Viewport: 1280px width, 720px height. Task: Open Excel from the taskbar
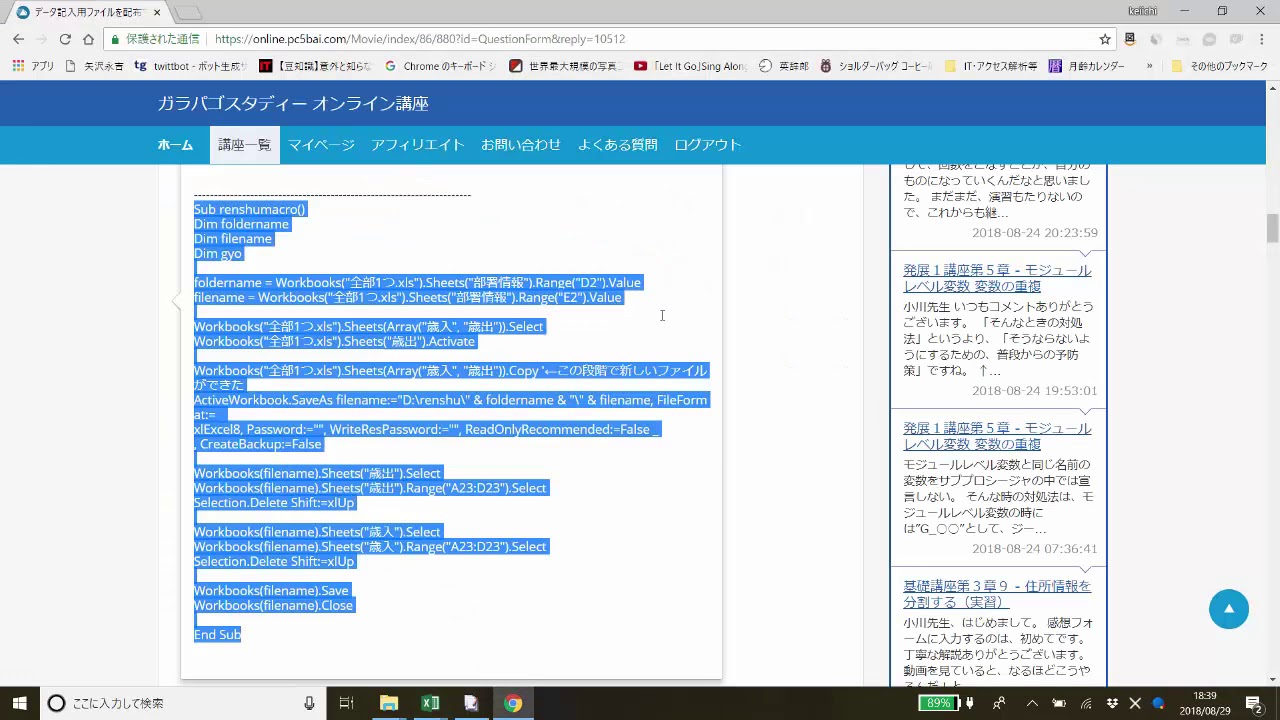click(430, 703)
